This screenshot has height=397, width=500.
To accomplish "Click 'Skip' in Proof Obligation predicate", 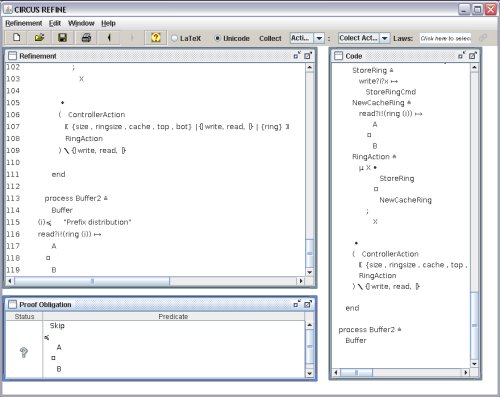I will [x=57, y=326].
